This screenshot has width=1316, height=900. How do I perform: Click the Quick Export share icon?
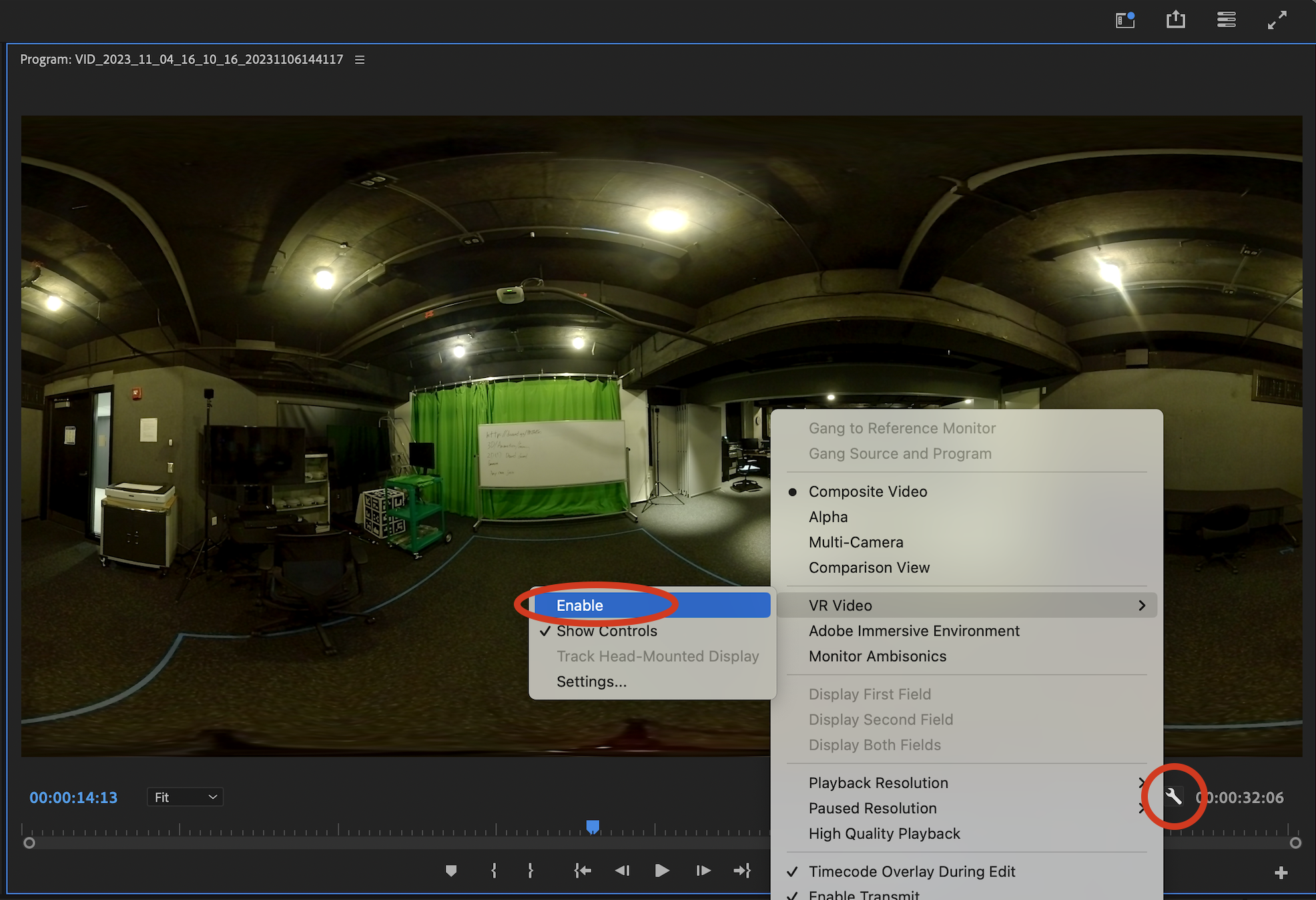pyautogui.click(x=1176, y=19)
